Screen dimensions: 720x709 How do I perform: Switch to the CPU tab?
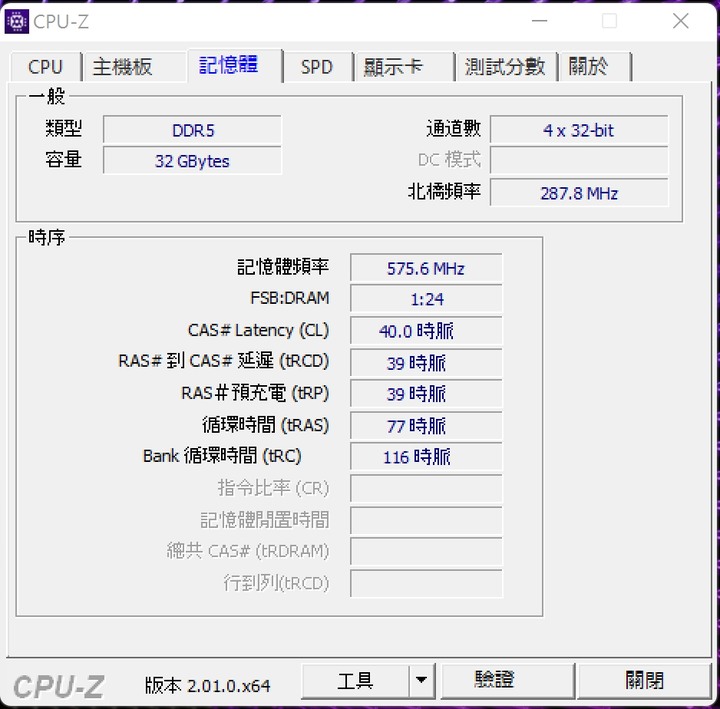[45, 67]
